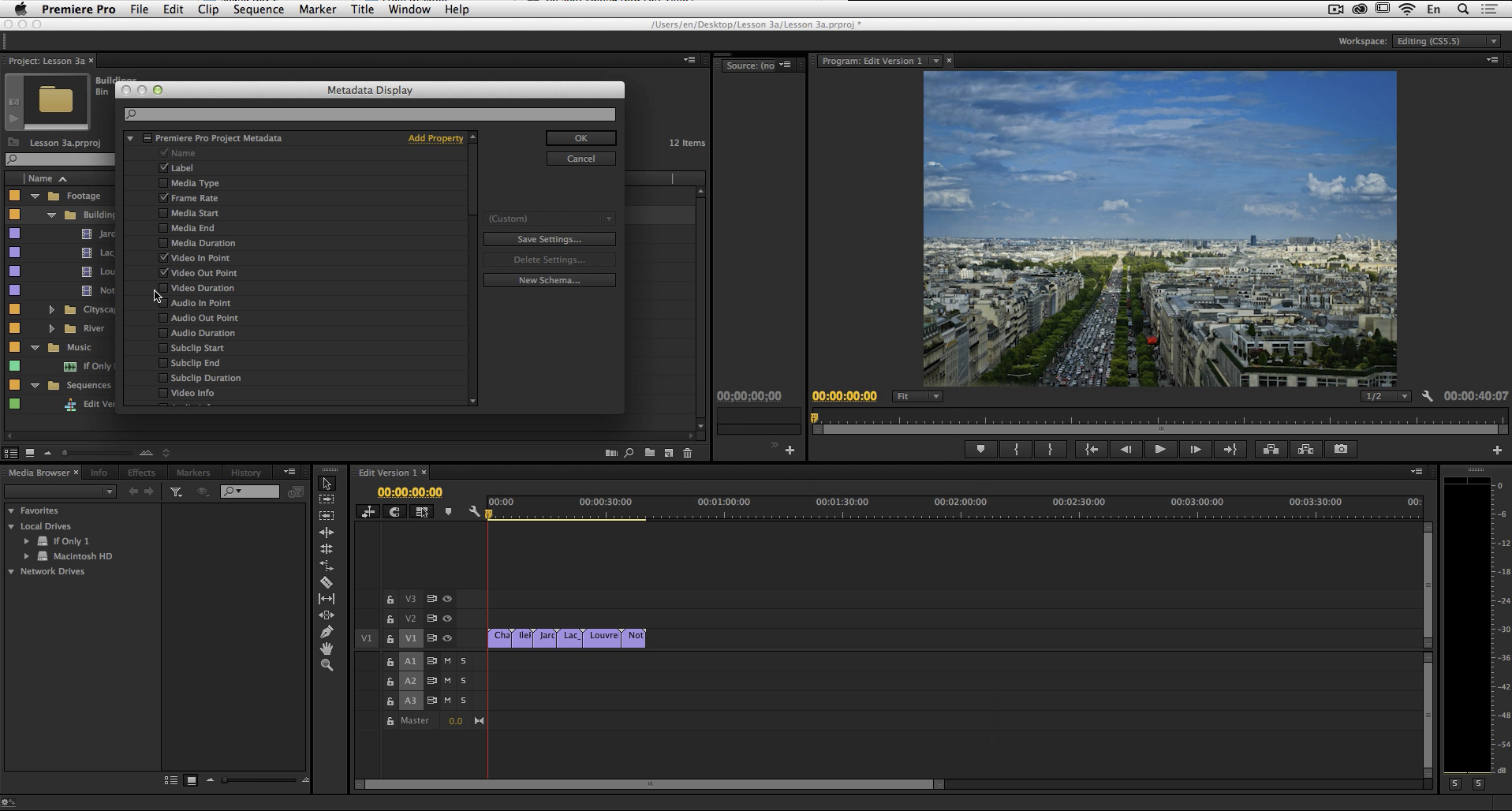Click the Lift button
This screenshot has height=811, width=1512.
click(1271, 449)
